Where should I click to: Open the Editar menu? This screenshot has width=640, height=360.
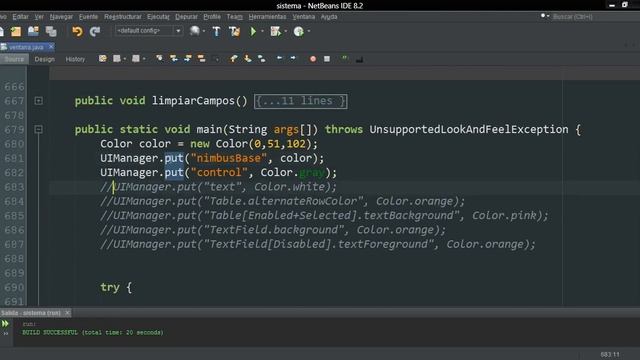point(20,17)
